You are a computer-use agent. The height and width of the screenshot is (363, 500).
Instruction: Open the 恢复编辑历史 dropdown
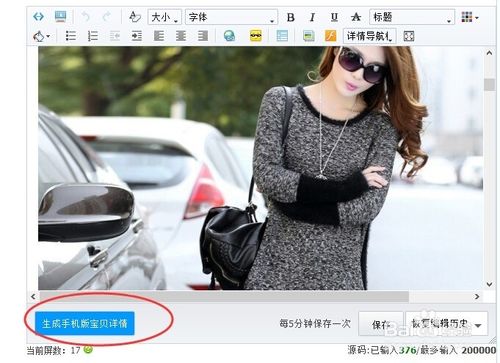tap(446, 324)
